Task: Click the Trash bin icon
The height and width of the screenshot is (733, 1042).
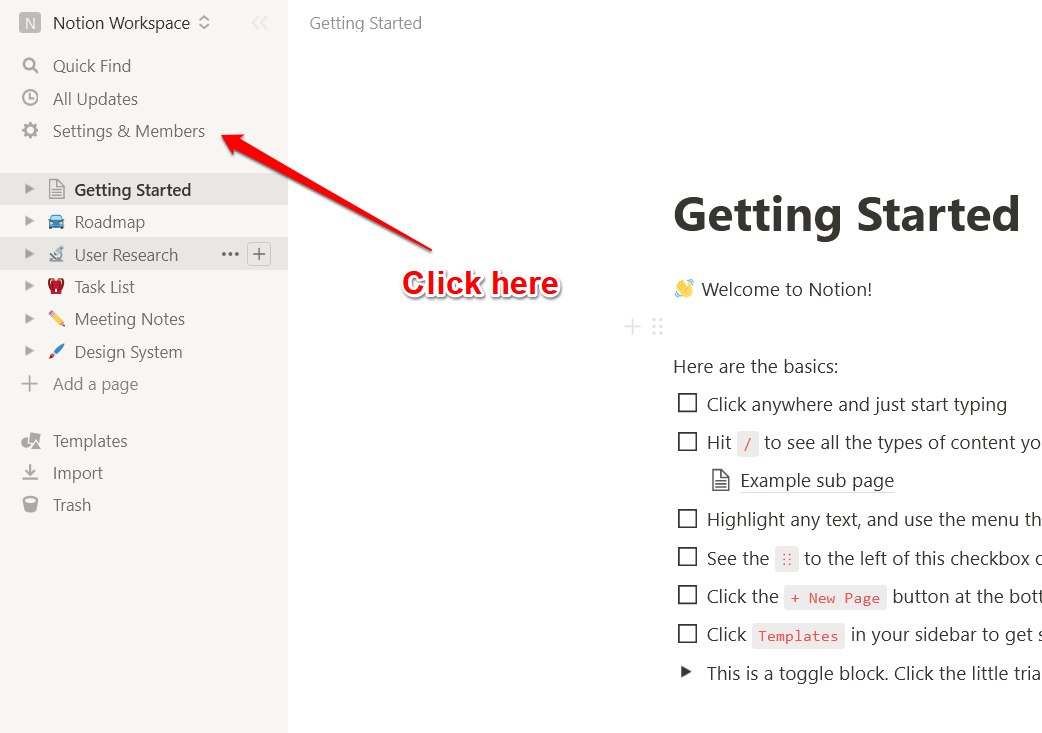Action: click(x=30, y=504)
